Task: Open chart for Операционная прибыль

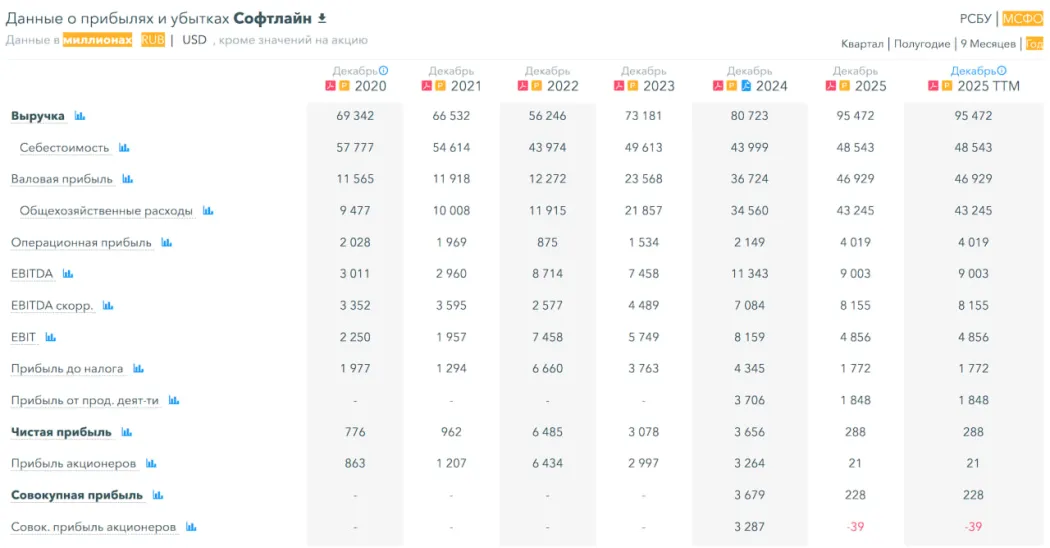Action: (x=167, y=243)
